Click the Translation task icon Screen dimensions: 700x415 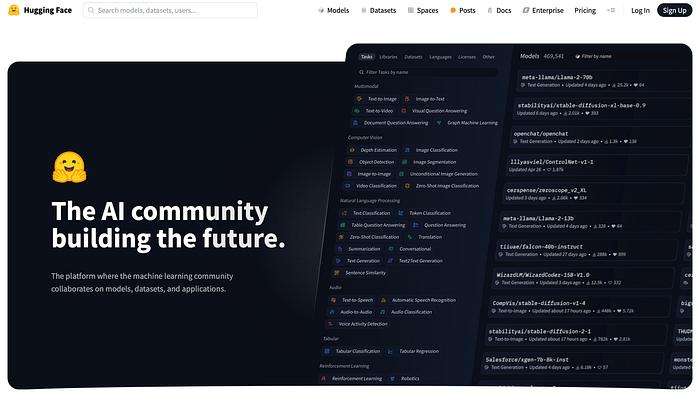click(x=410, y=237)
